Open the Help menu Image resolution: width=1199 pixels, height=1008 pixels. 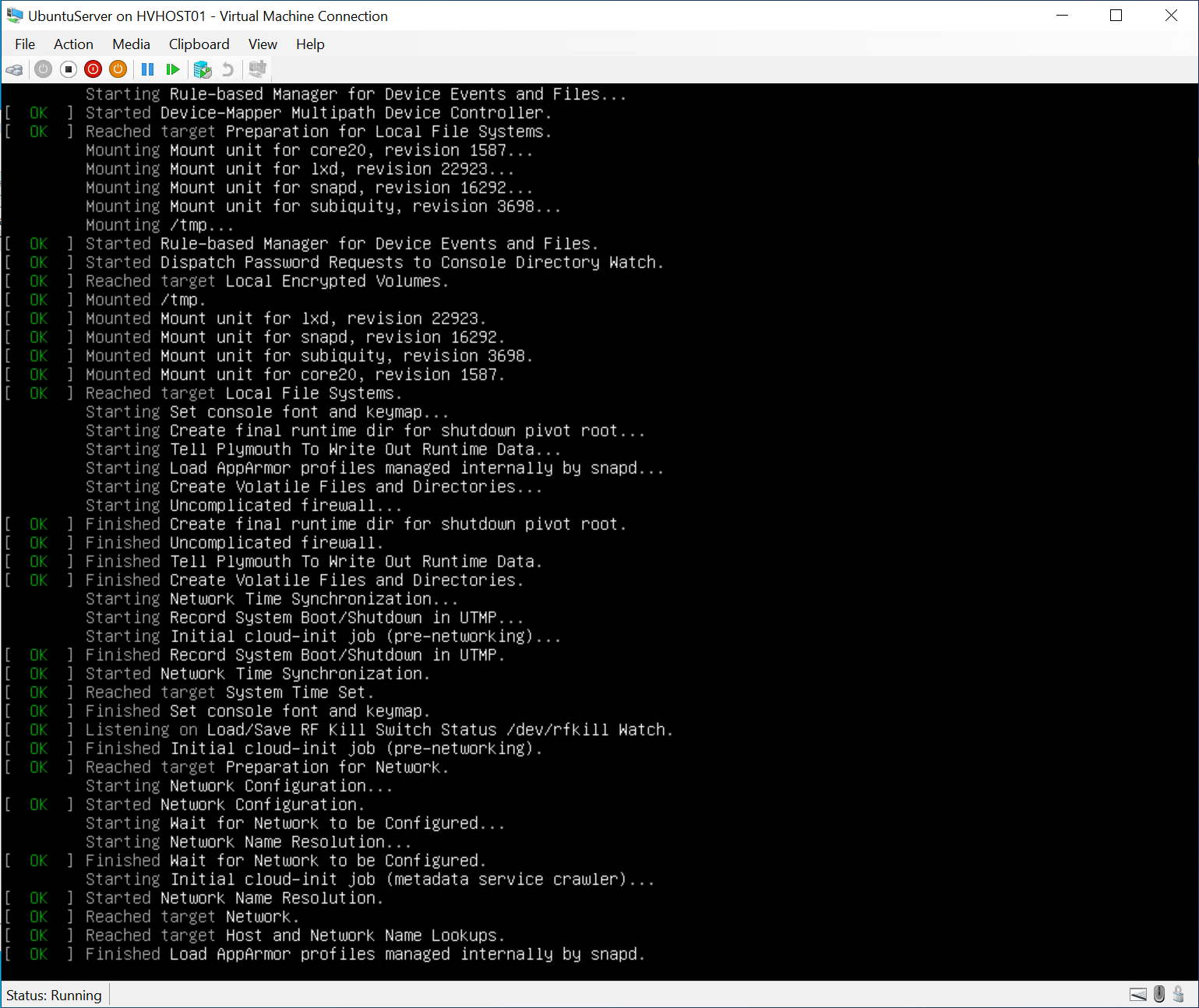pyautogui.click(x=310, y=44)
